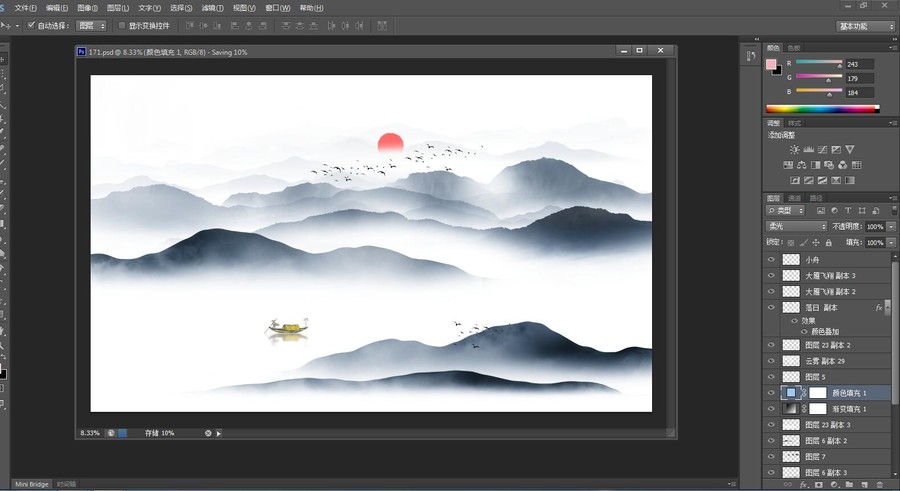Open the 柔光 blend mode dropdown

796,226
